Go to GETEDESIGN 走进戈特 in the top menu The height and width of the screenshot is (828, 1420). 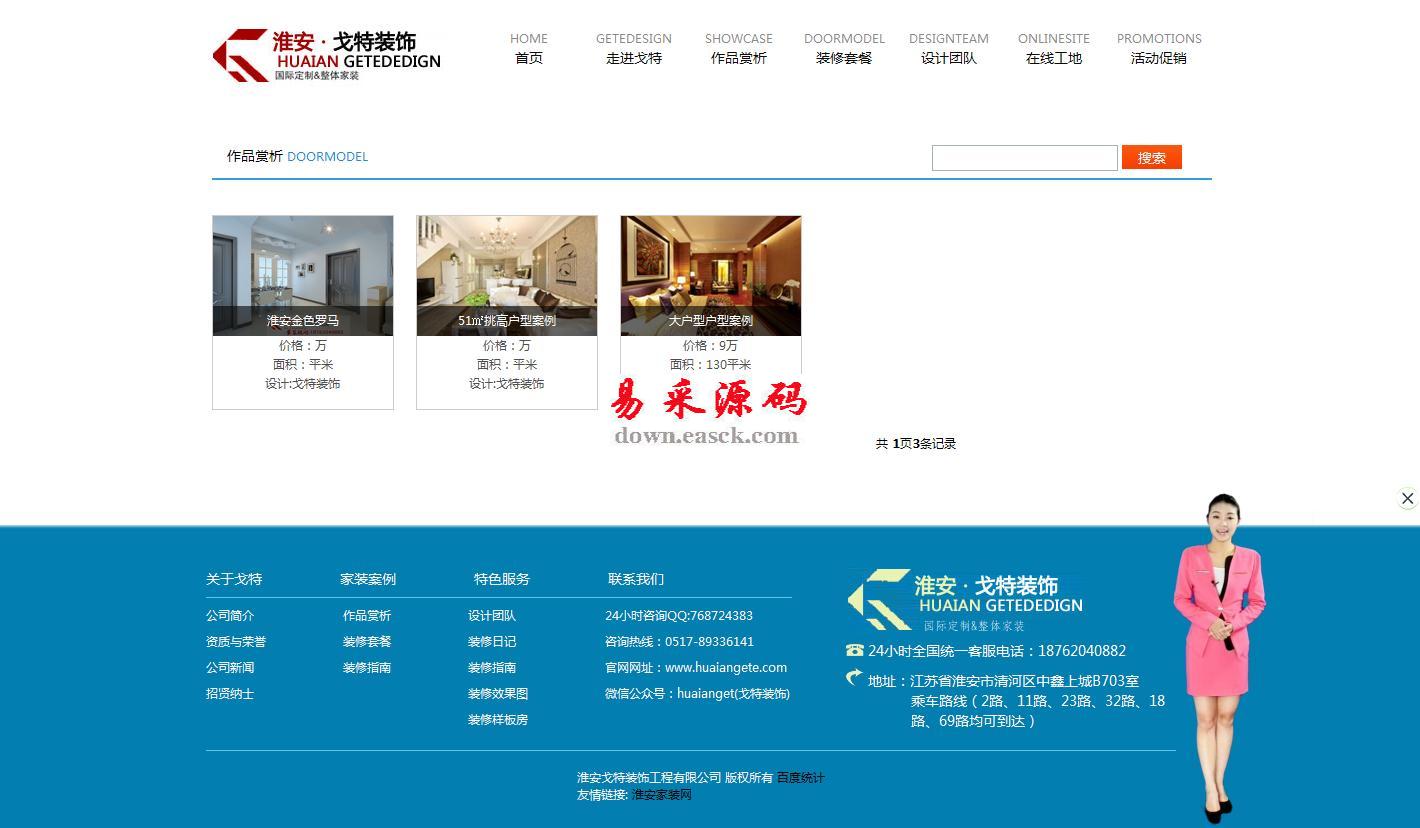[x=634, y=48]
